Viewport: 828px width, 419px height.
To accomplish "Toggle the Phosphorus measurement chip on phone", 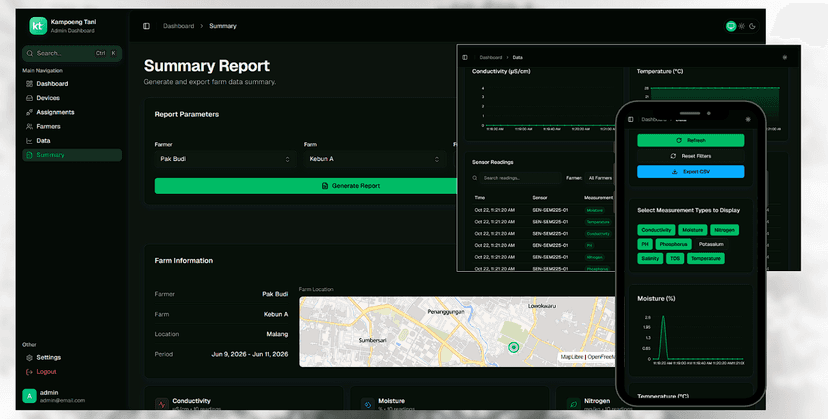I will [673, 244].
